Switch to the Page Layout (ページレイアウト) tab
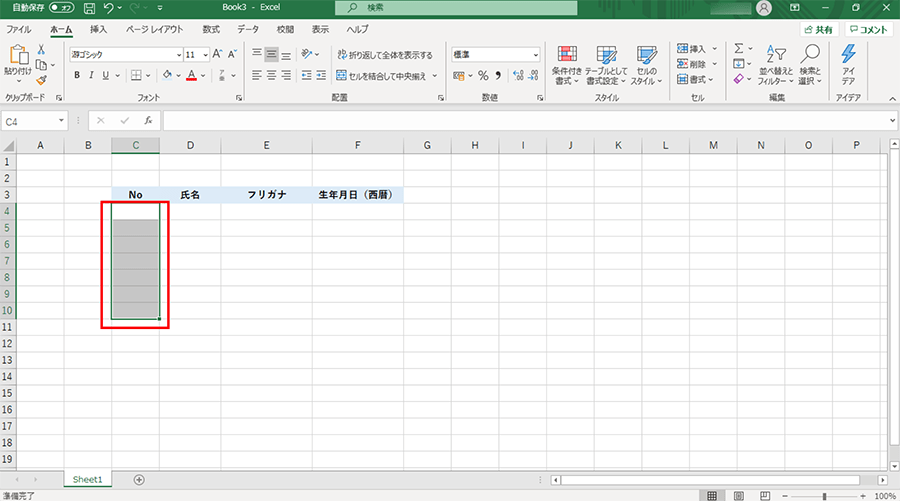900x501 pixels. pyautogui.click(x=154, y=29)
